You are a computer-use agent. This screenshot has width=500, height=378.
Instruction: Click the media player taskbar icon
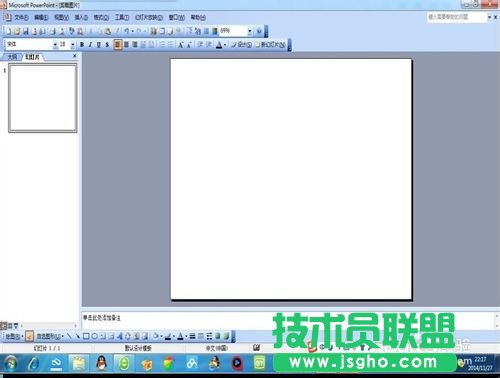pos(237,363)
